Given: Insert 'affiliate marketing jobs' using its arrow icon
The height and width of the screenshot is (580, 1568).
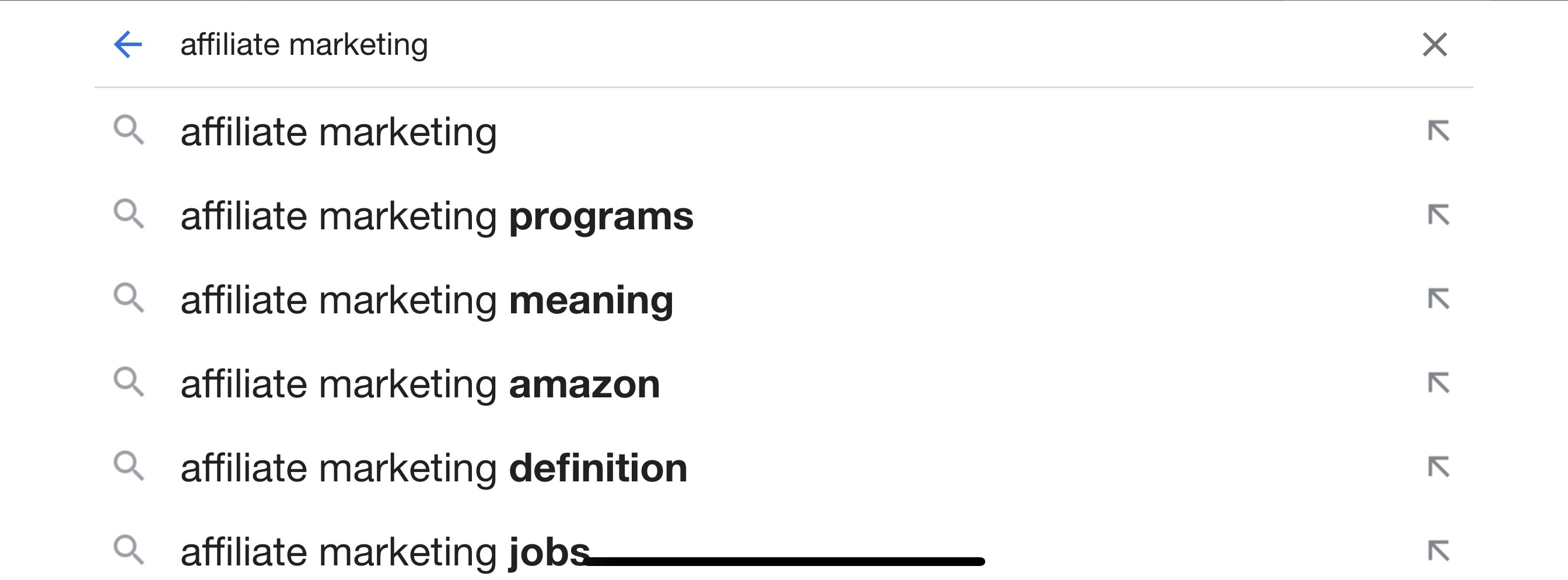Looking at the screenshot, I should tap(1438, 551).
